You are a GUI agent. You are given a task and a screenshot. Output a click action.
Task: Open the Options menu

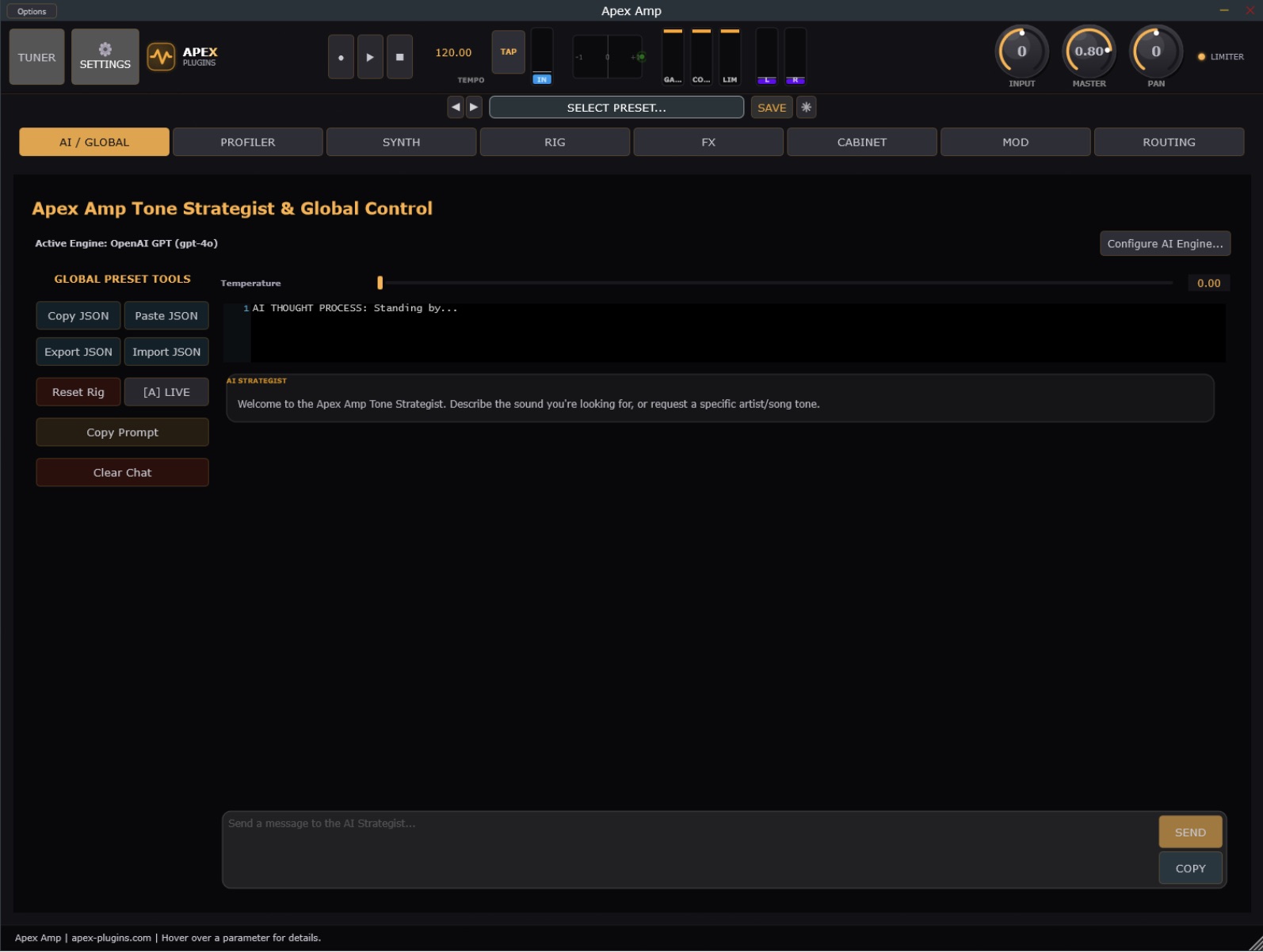tap(32, 11)
